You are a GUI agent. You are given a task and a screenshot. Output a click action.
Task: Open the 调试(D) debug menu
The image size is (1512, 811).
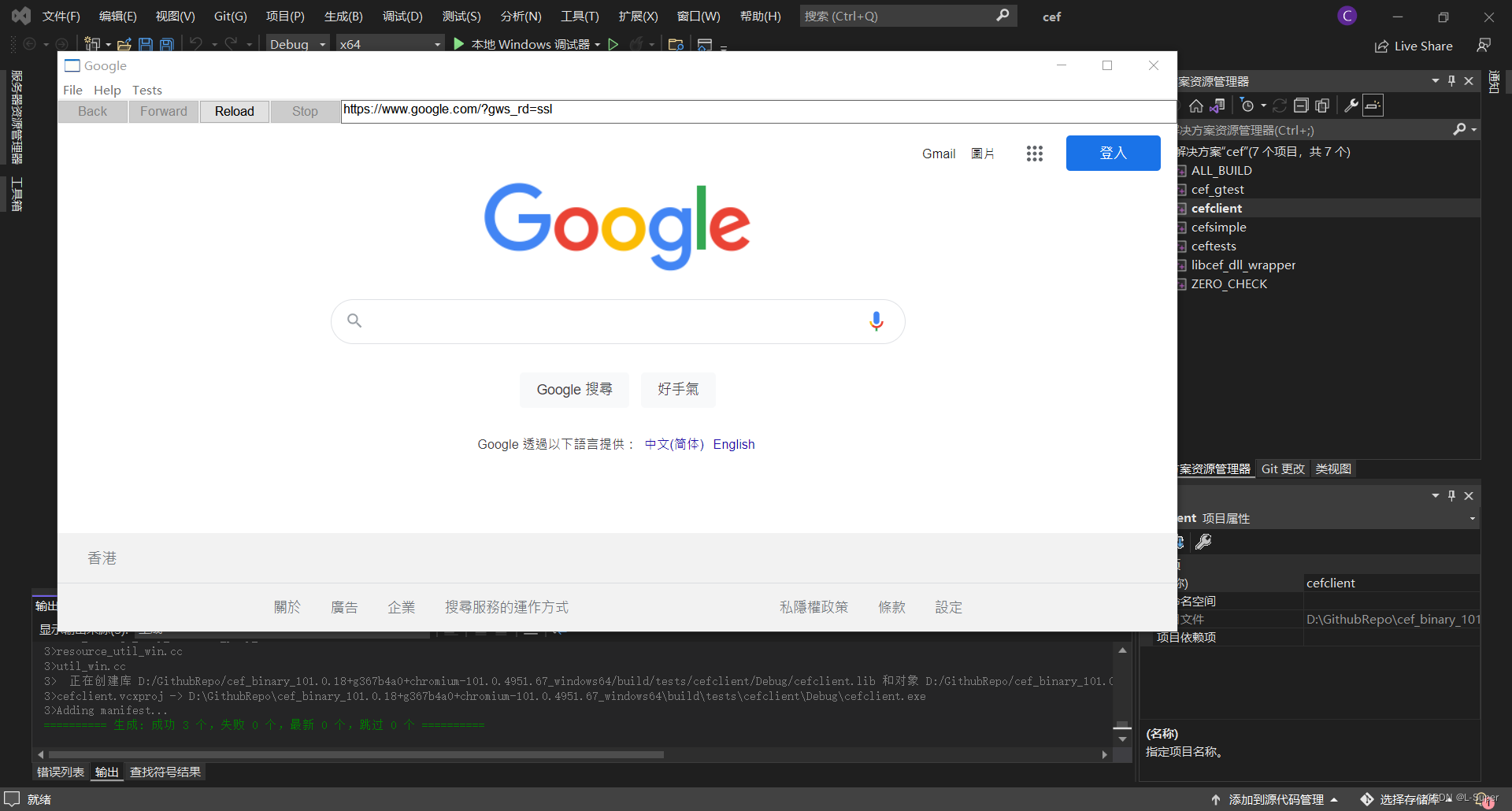(x=402, y=16)
